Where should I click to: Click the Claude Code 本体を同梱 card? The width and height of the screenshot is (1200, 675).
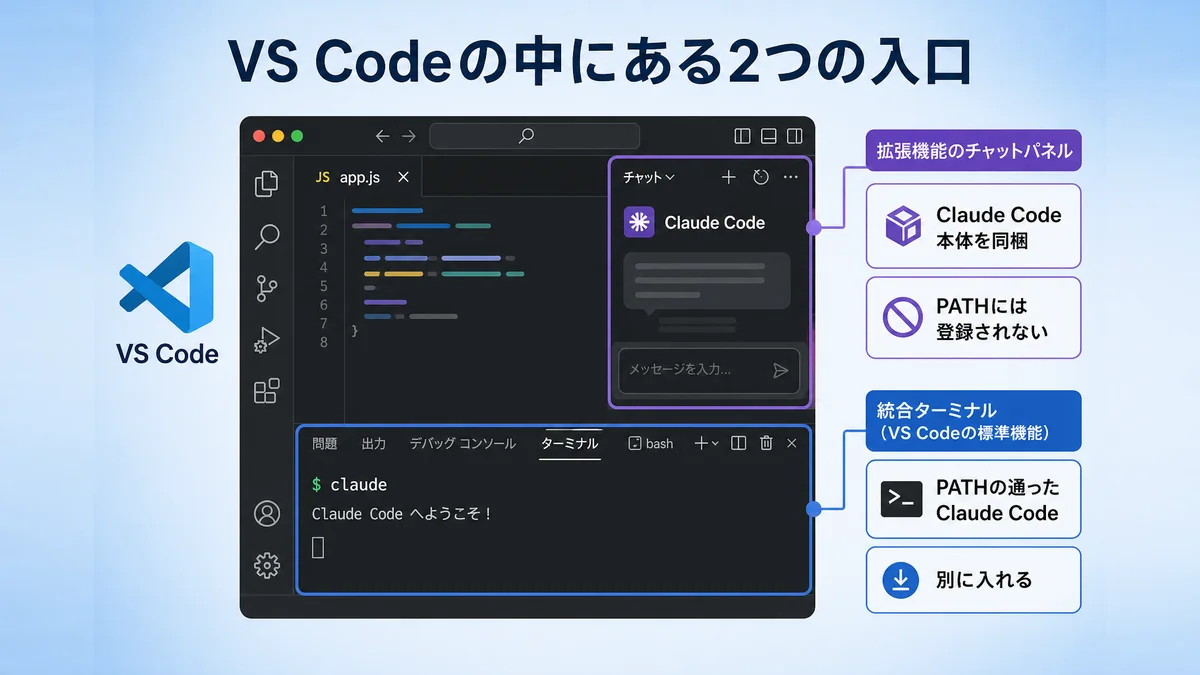coord(973,226)
